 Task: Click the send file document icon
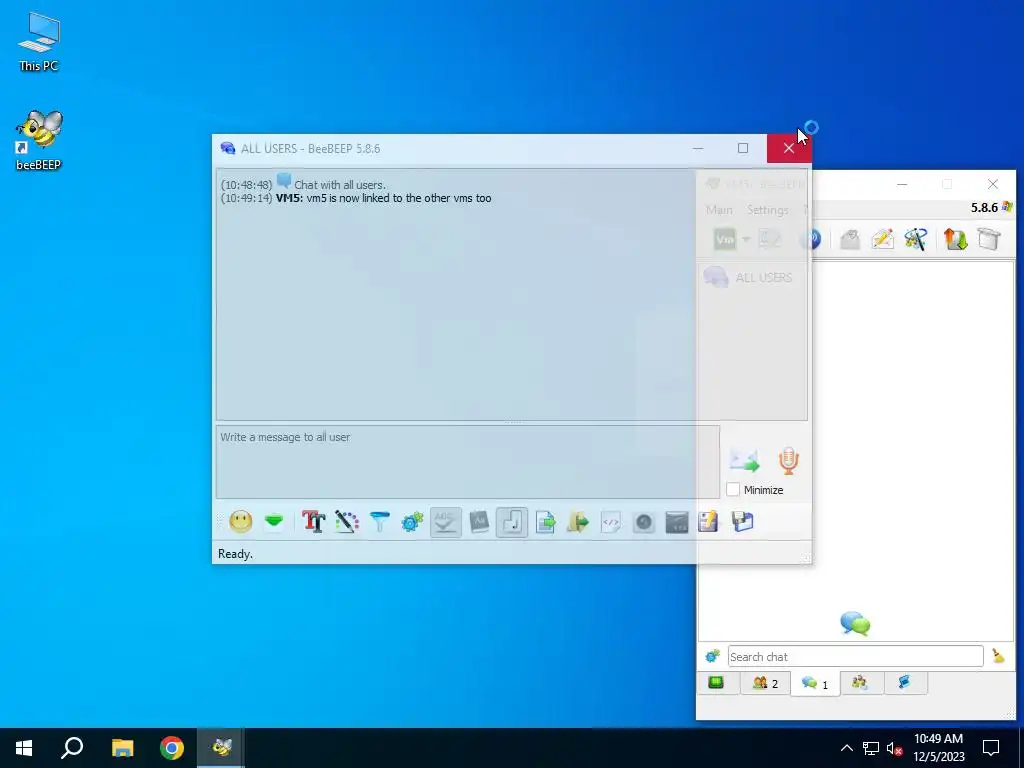click(x=545, y=522)
